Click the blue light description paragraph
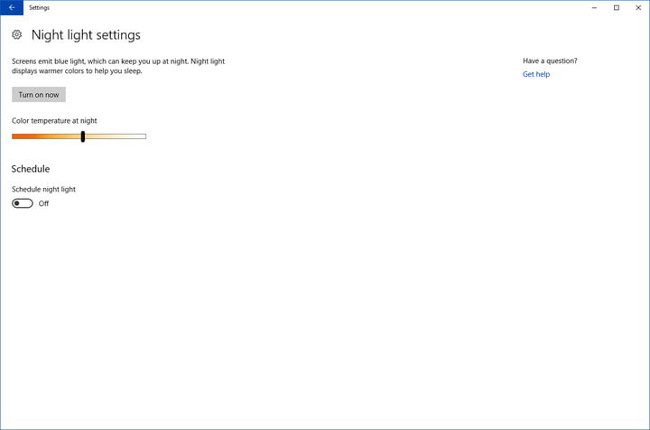 pyautogui.click(x=118, y=66)
